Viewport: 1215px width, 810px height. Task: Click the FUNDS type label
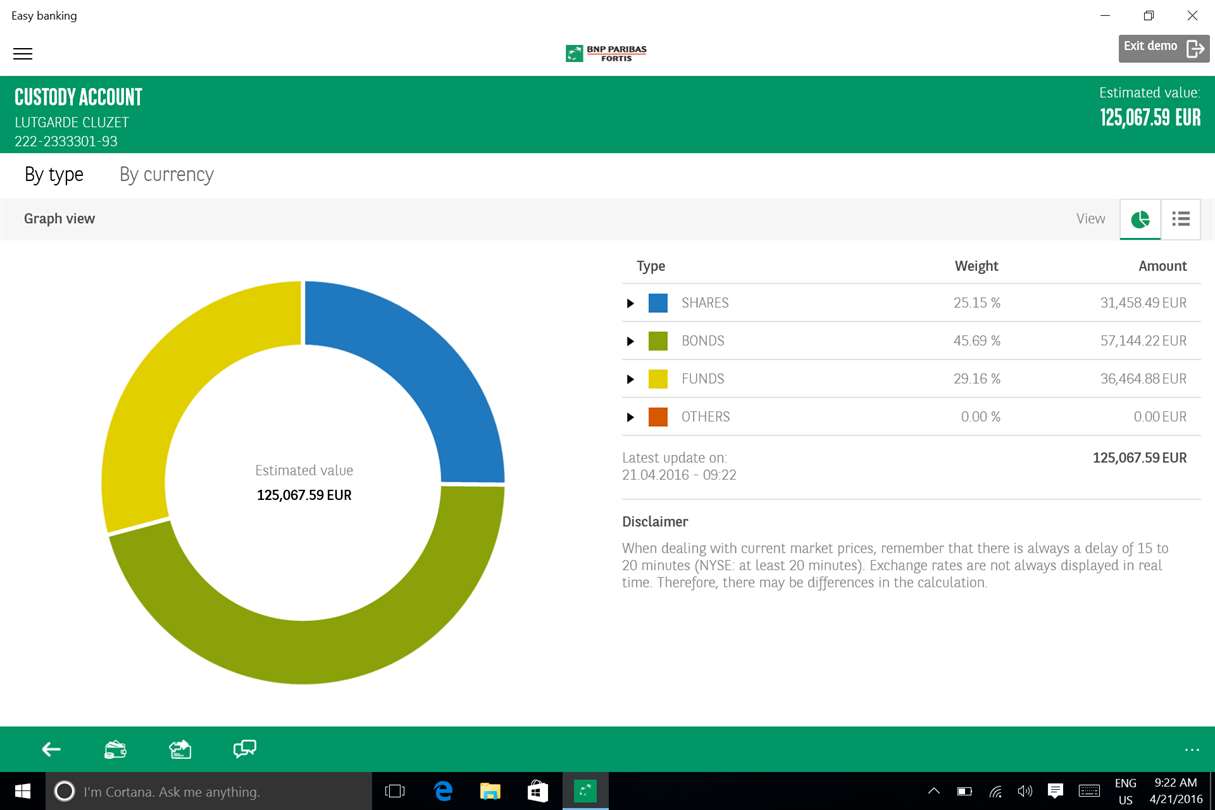(703, 379)
